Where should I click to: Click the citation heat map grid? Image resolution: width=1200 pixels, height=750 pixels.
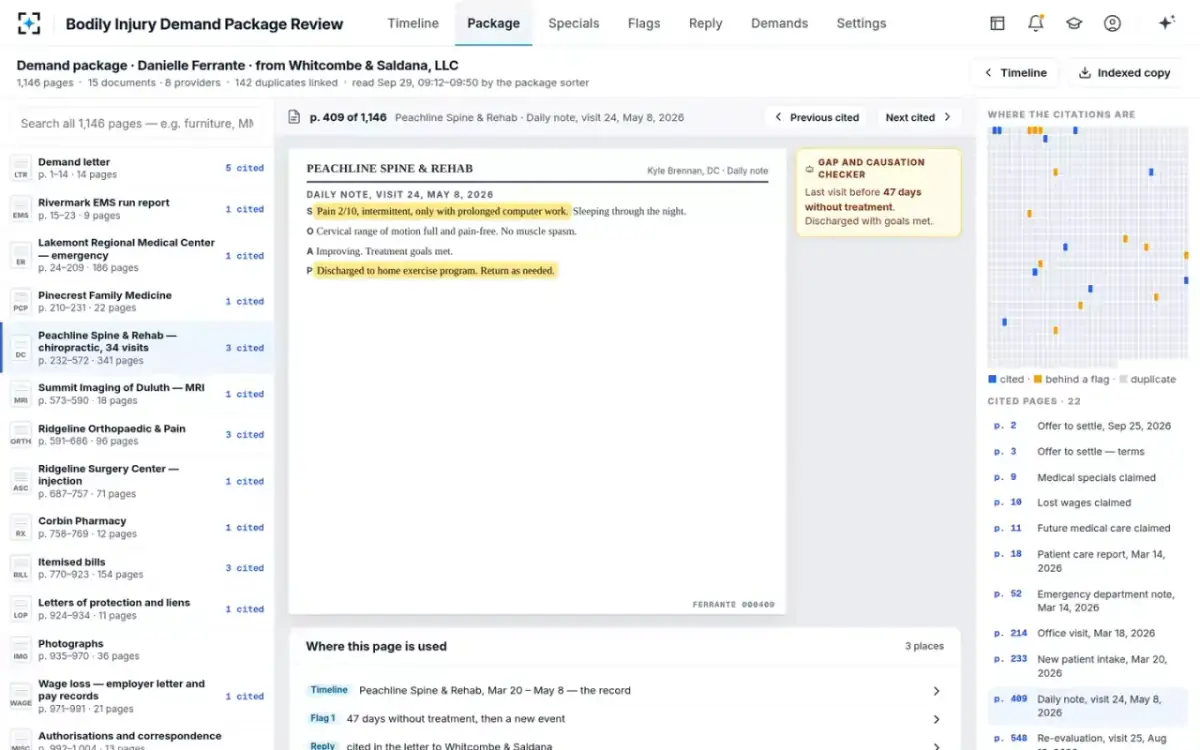tap(1088, 246)
